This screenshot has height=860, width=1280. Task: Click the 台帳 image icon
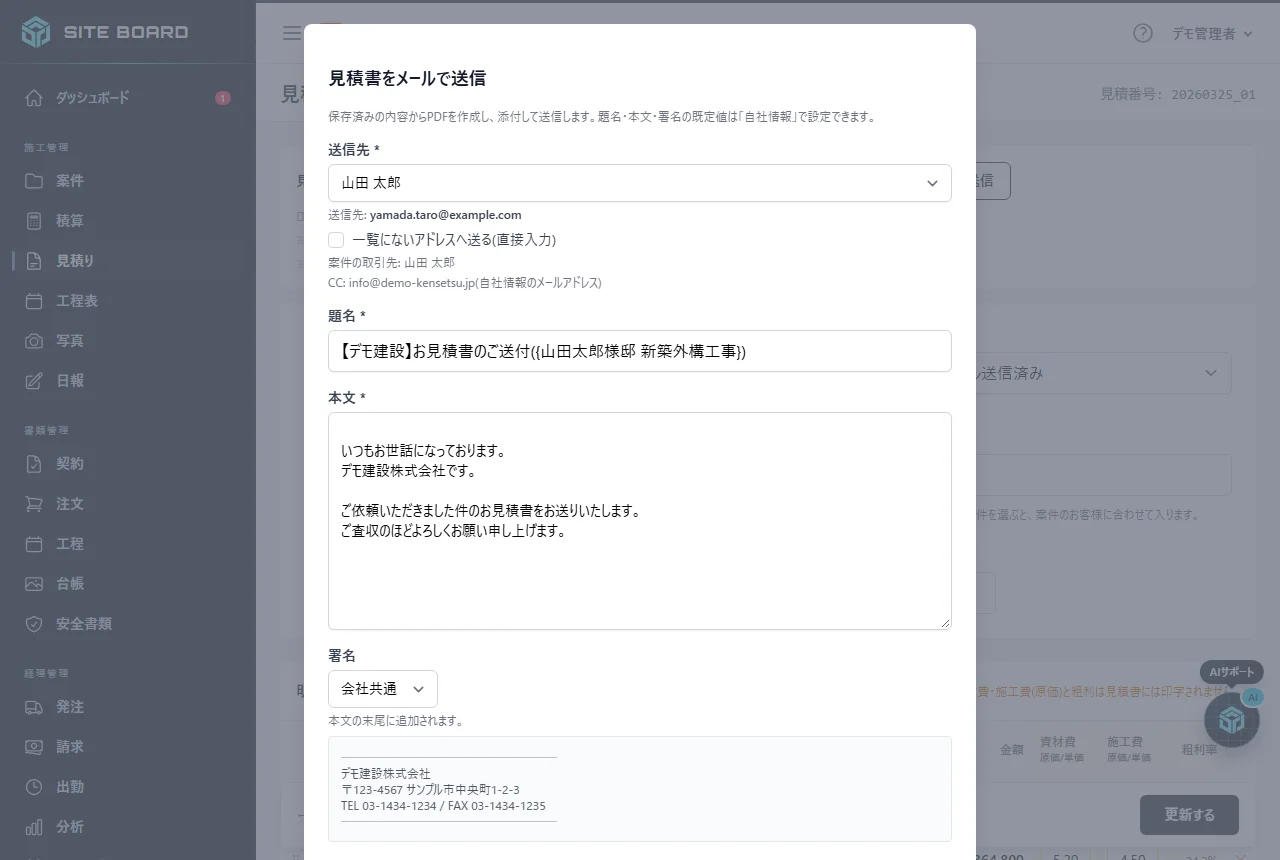pos(34,584)
